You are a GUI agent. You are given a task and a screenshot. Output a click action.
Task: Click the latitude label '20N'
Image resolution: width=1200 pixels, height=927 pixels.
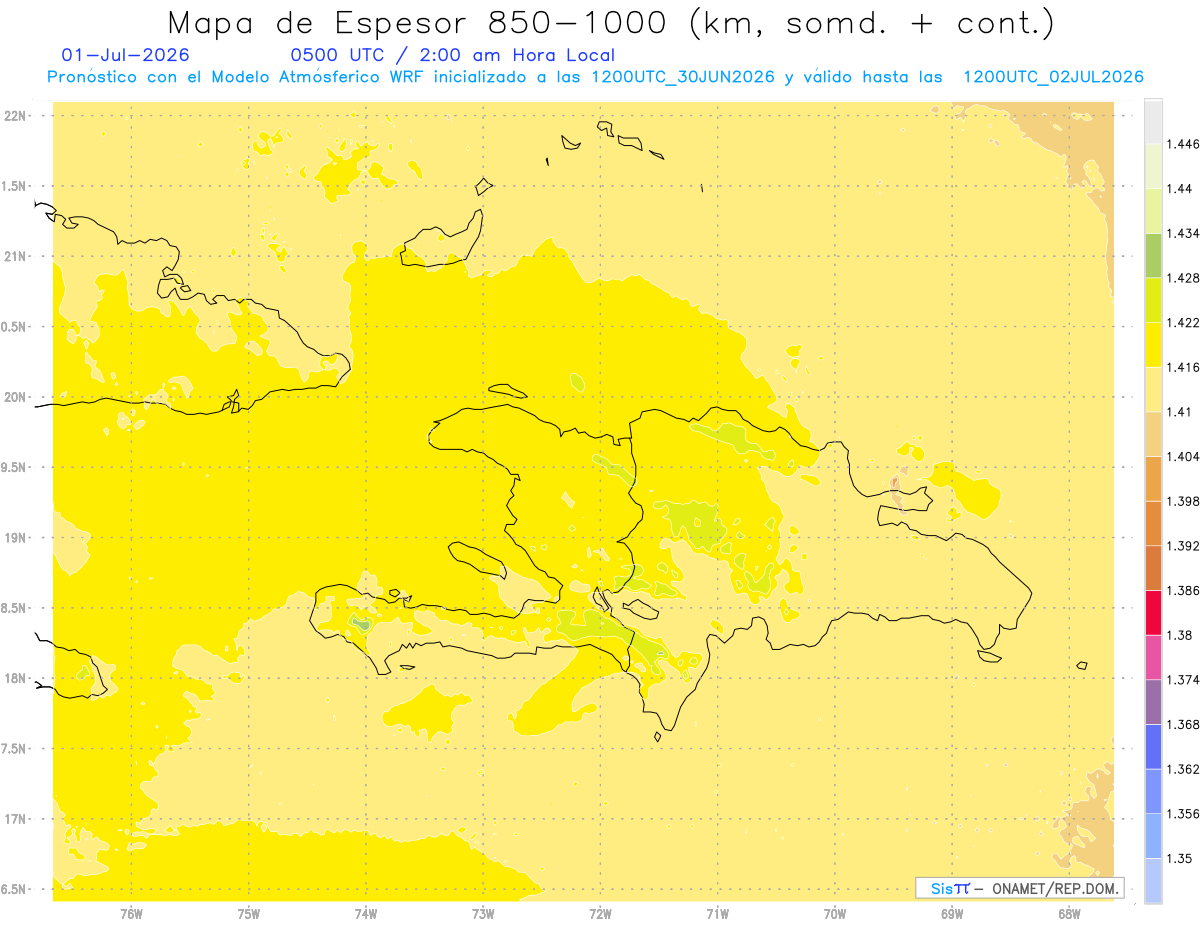pos(15,397)
